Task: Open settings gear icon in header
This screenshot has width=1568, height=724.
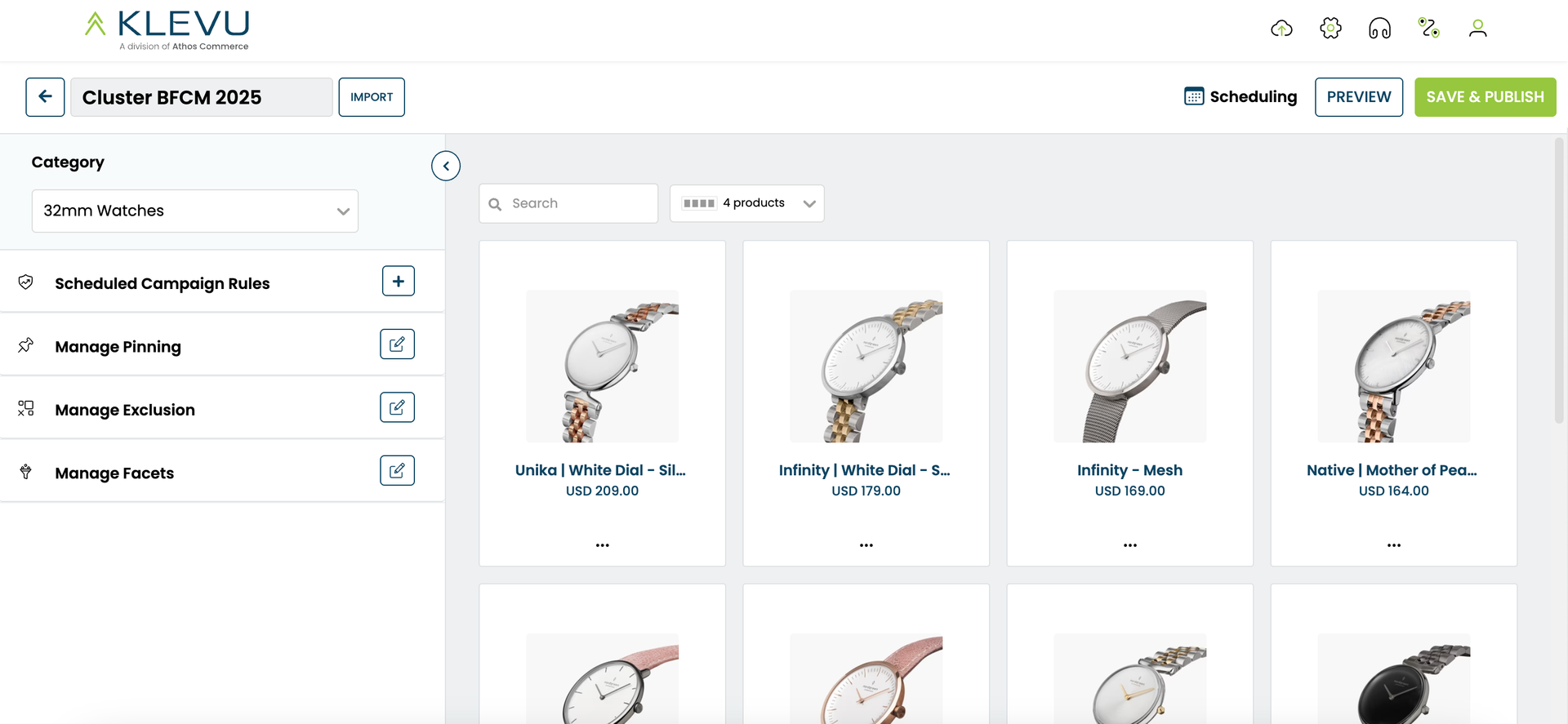Action: click(x=1330, y=29)
